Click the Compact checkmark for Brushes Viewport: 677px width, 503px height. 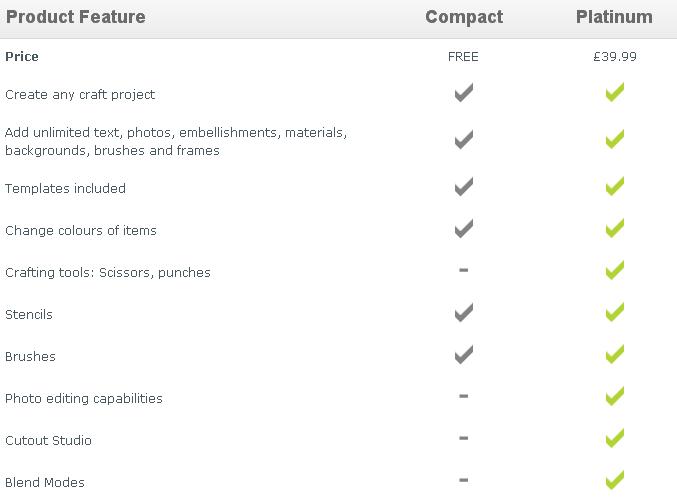point(463,355)
